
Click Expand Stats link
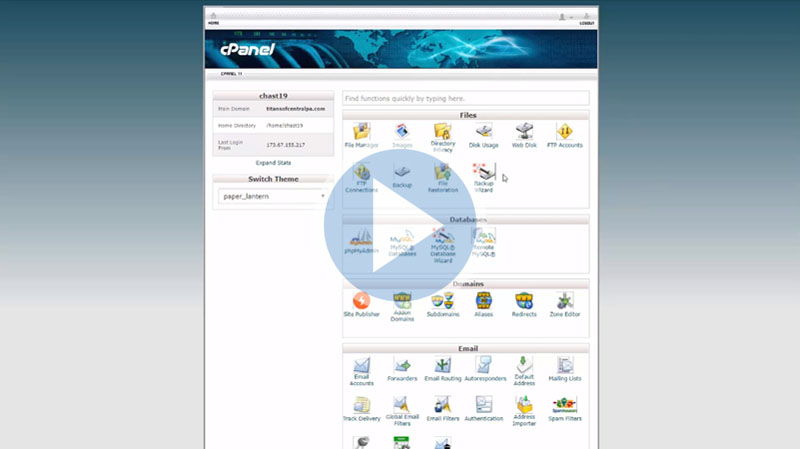coord(273,162)
